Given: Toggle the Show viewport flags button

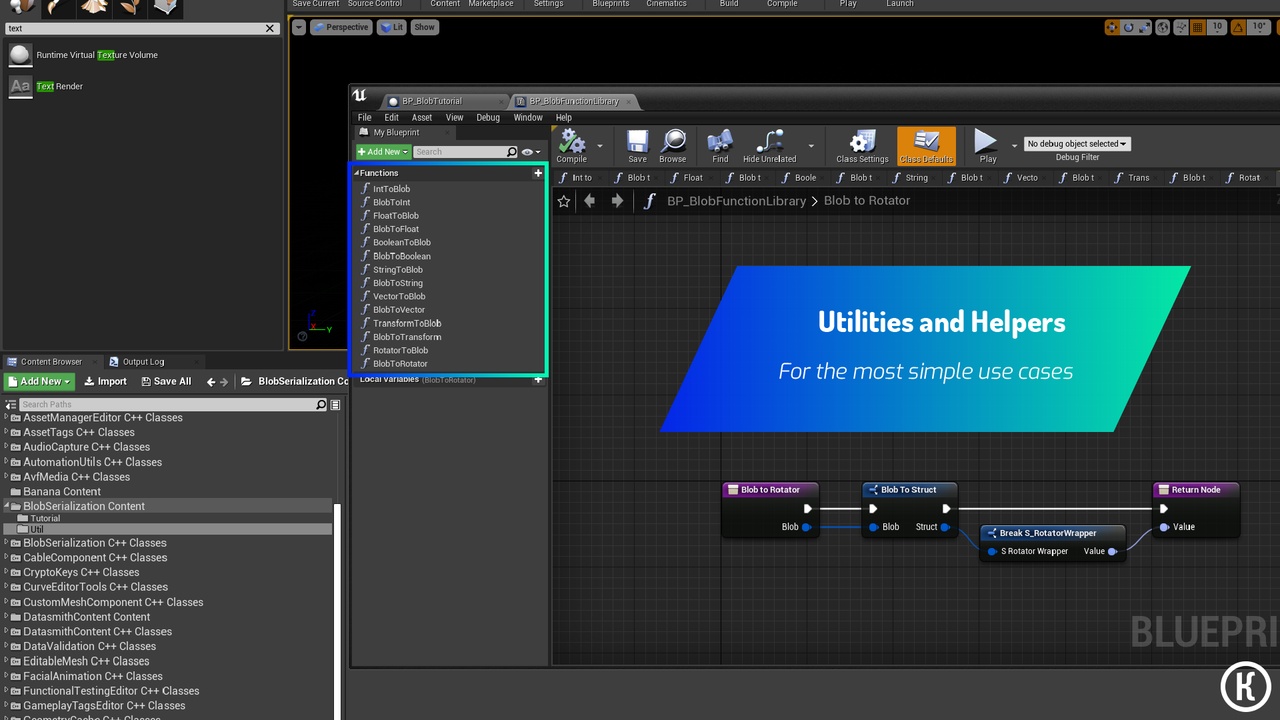Looking at the screenshot, I should click(425, 27).
